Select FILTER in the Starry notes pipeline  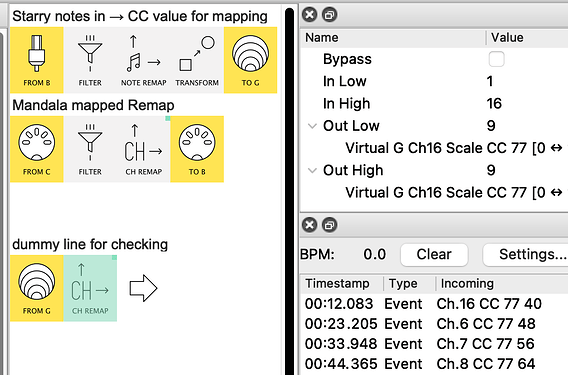pos(90,60)
